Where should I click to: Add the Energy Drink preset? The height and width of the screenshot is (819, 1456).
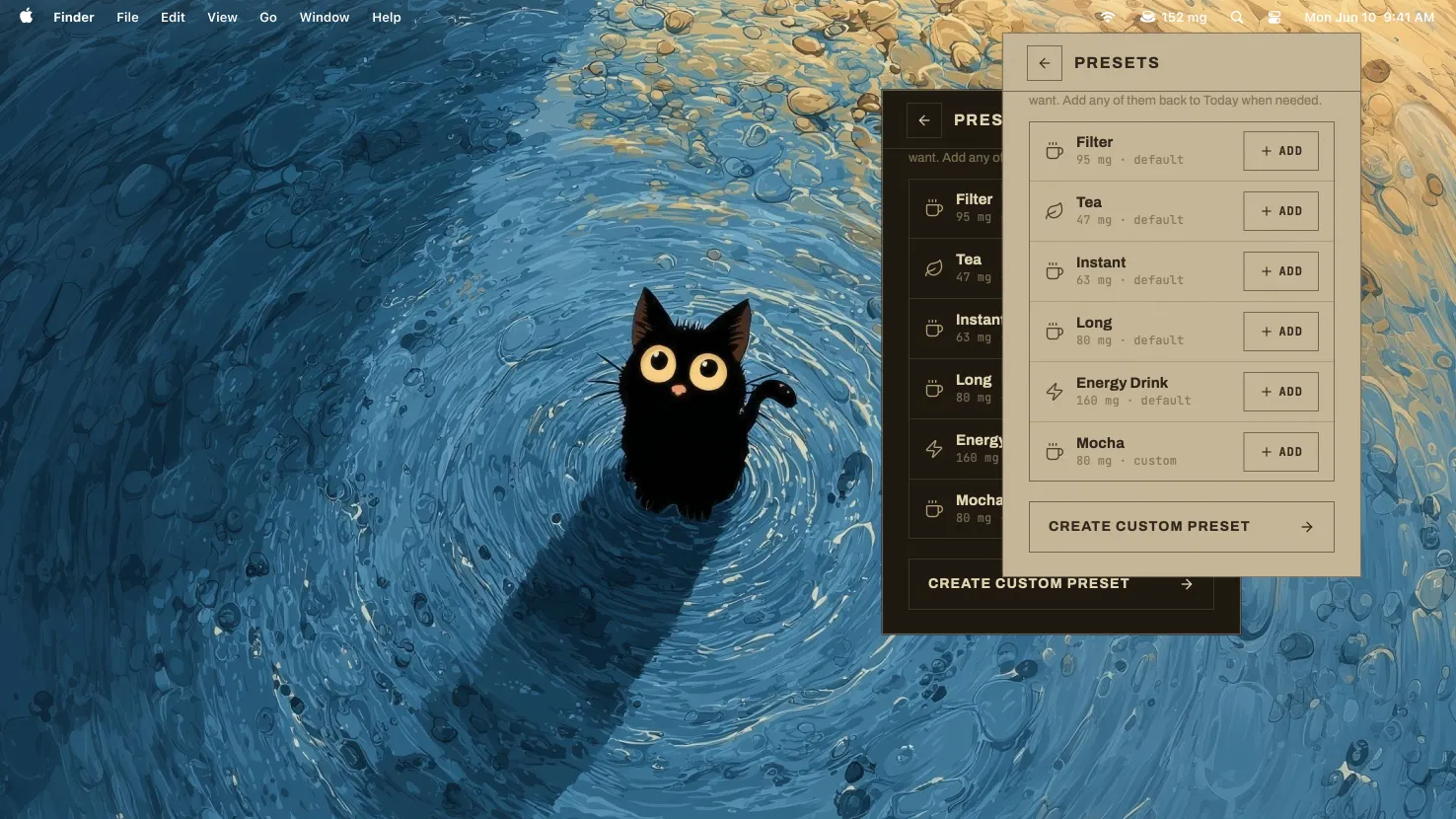click(x=1280, y=392)
